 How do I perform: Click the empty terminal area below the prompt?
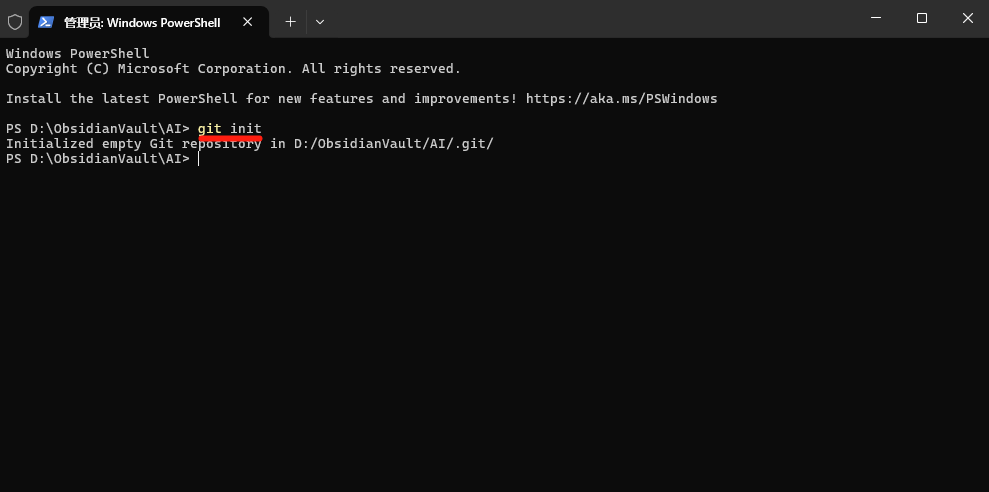tap(494, 330)
